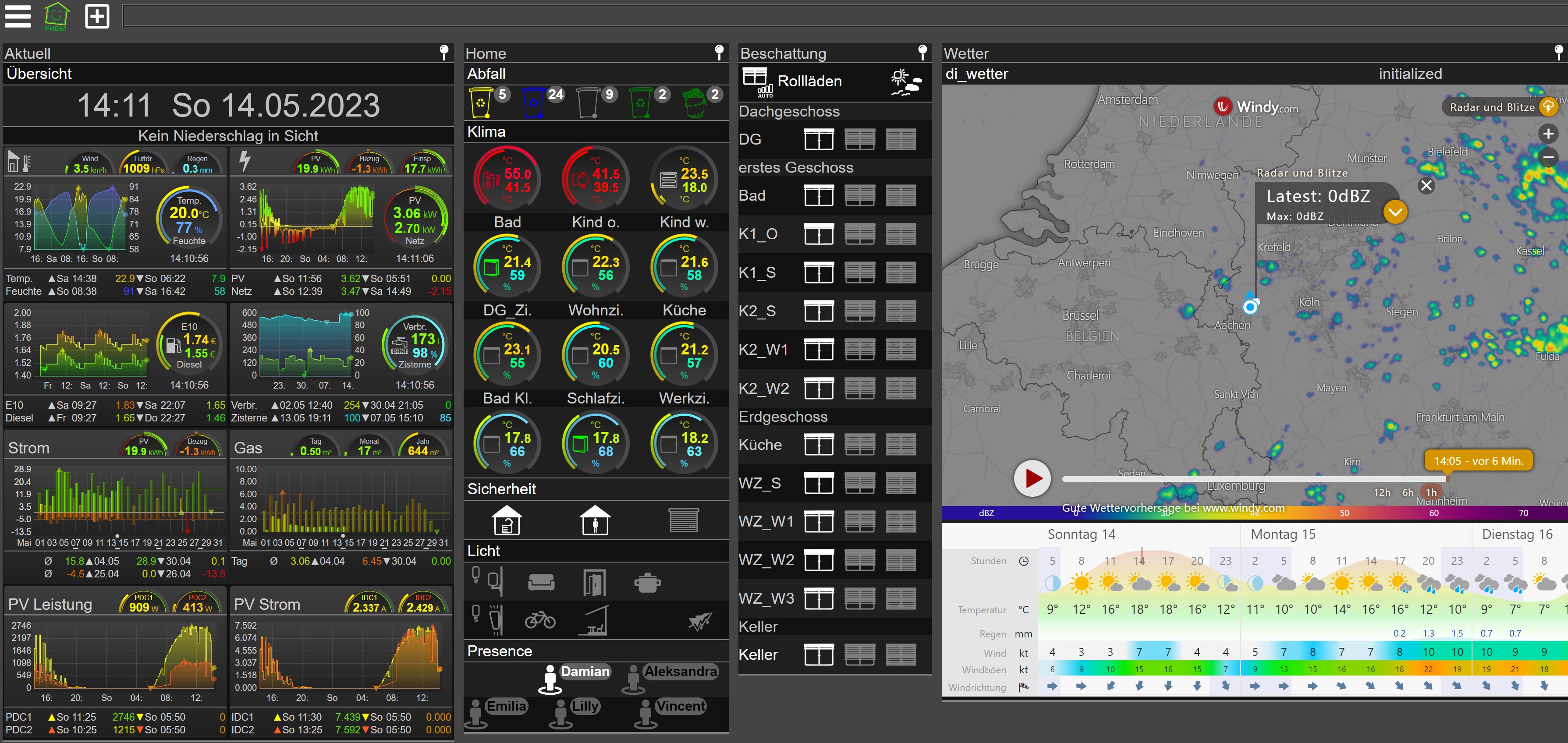The height and width of the screenshot is (743, 1568).
Task: Click the open-door light icon
Action: pyautogui.click(x=594, y=582)
